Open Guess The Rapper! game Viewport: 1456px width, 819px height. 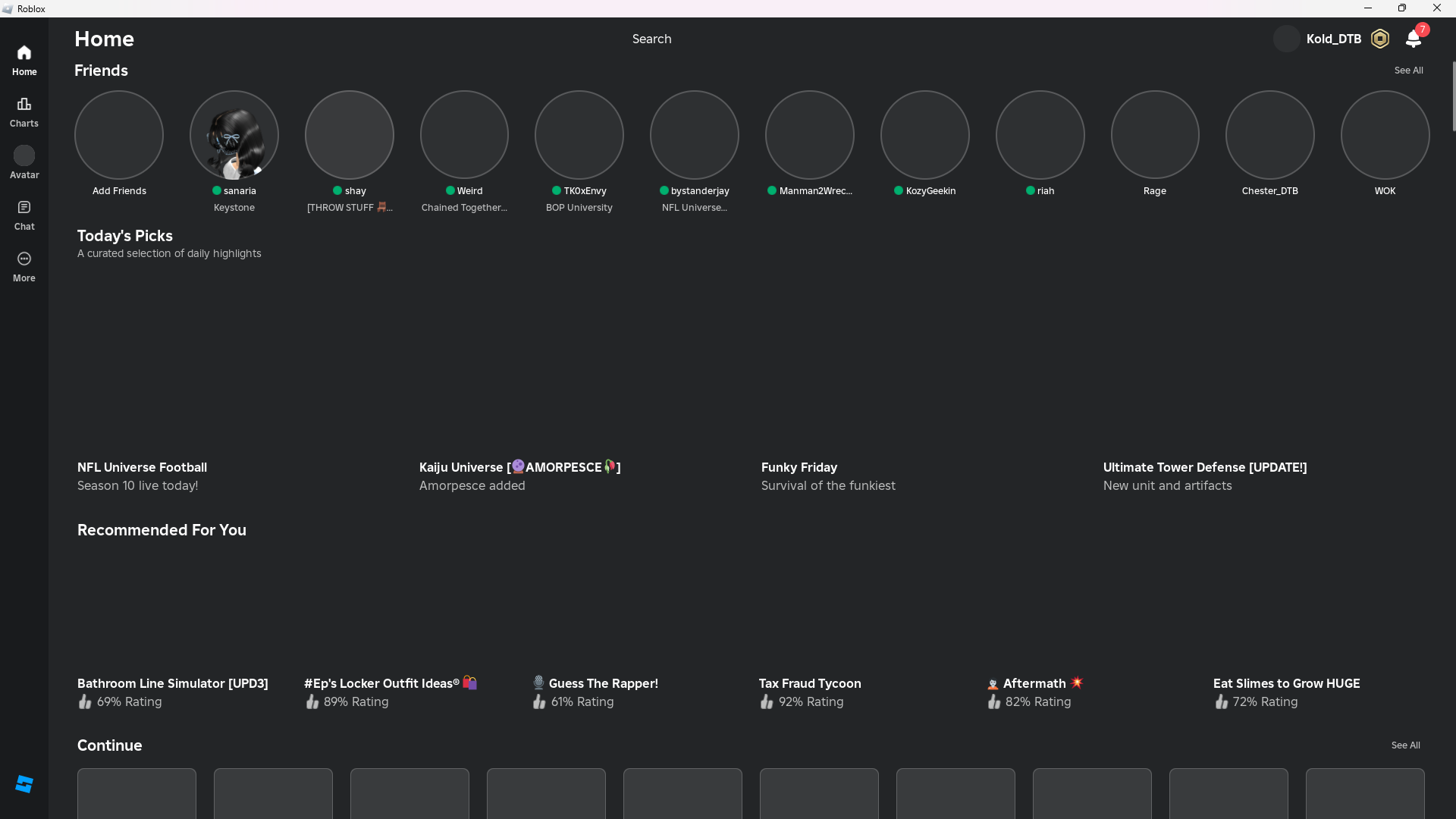[x=595, y=683]
